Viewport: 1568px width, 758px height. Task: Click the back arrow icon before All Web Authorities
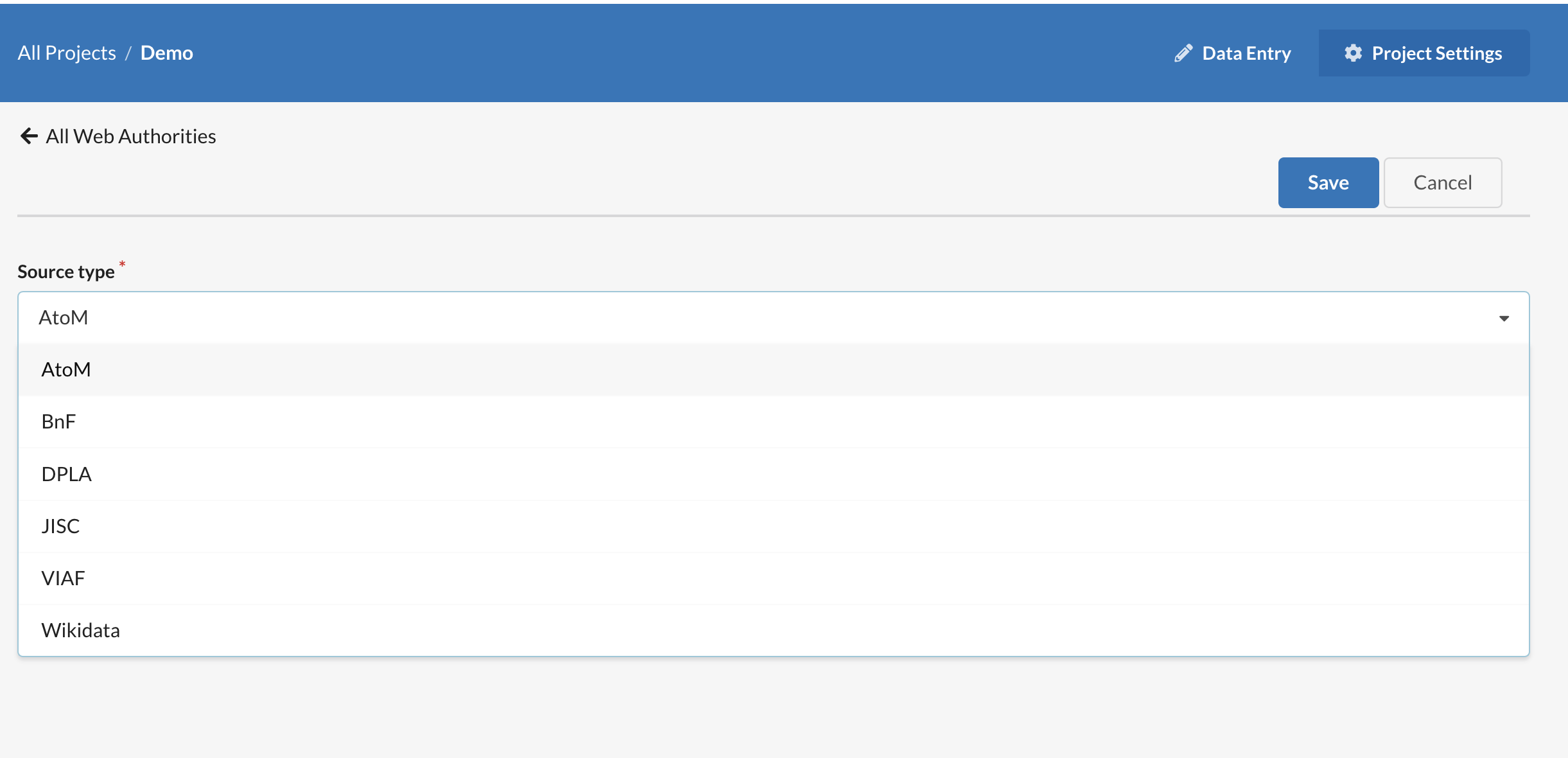[x=29, y=136]
